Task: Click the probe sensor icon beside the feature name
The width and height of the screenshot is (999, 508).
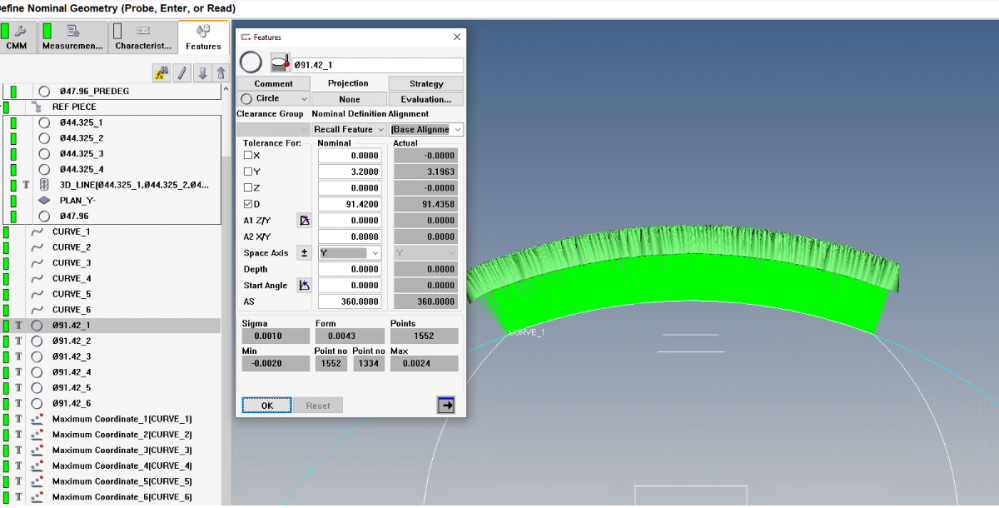Action: (281, 64)
